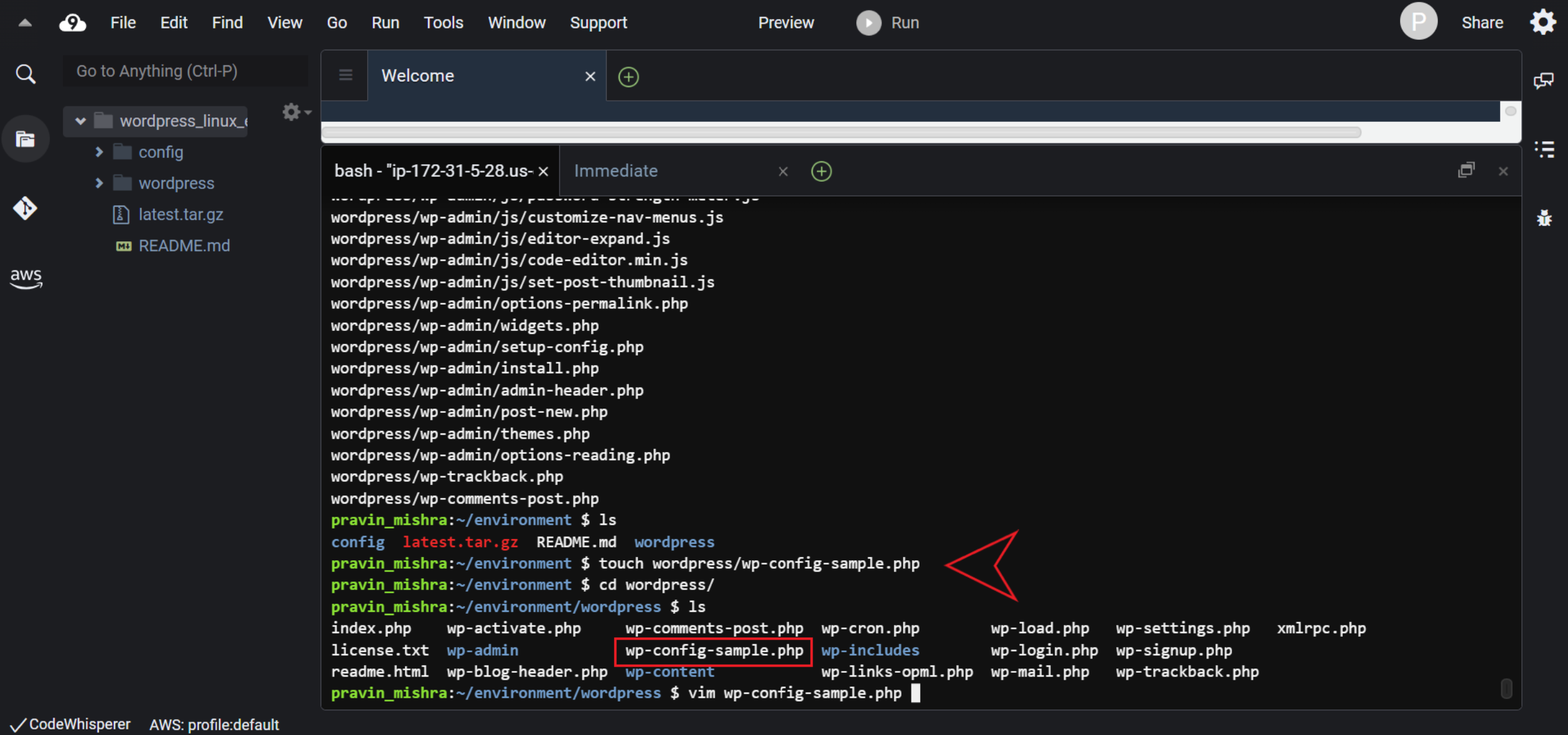Select README.md in file tree
This screenshot has height=735, width=1568.
coord(184,246)
